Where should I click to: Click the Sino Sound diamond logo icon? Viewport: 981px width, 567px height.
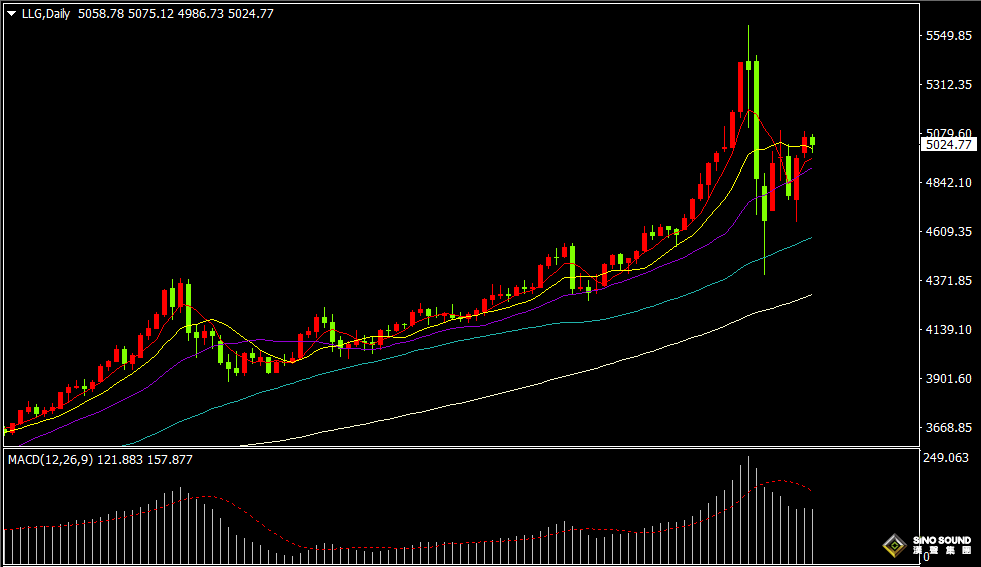pyautogui.click(x=893, y=545)
